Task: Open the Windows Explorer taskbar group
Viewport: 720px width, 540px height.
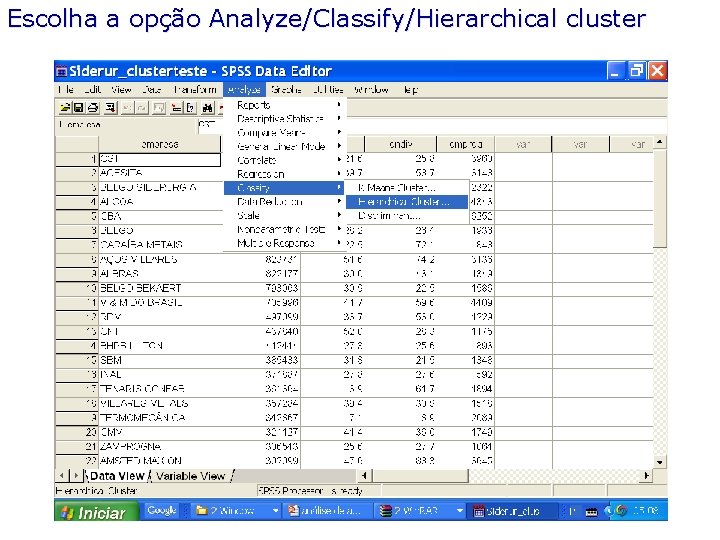Action: tap(236, 511)
